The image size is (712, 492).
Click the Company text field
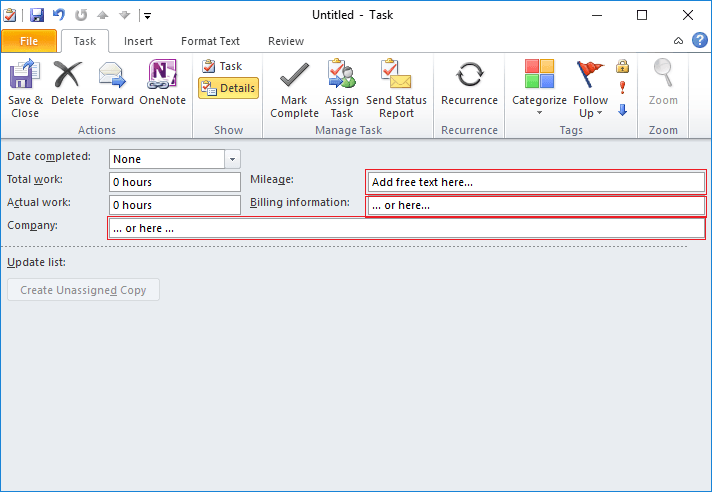click(406, 228)
